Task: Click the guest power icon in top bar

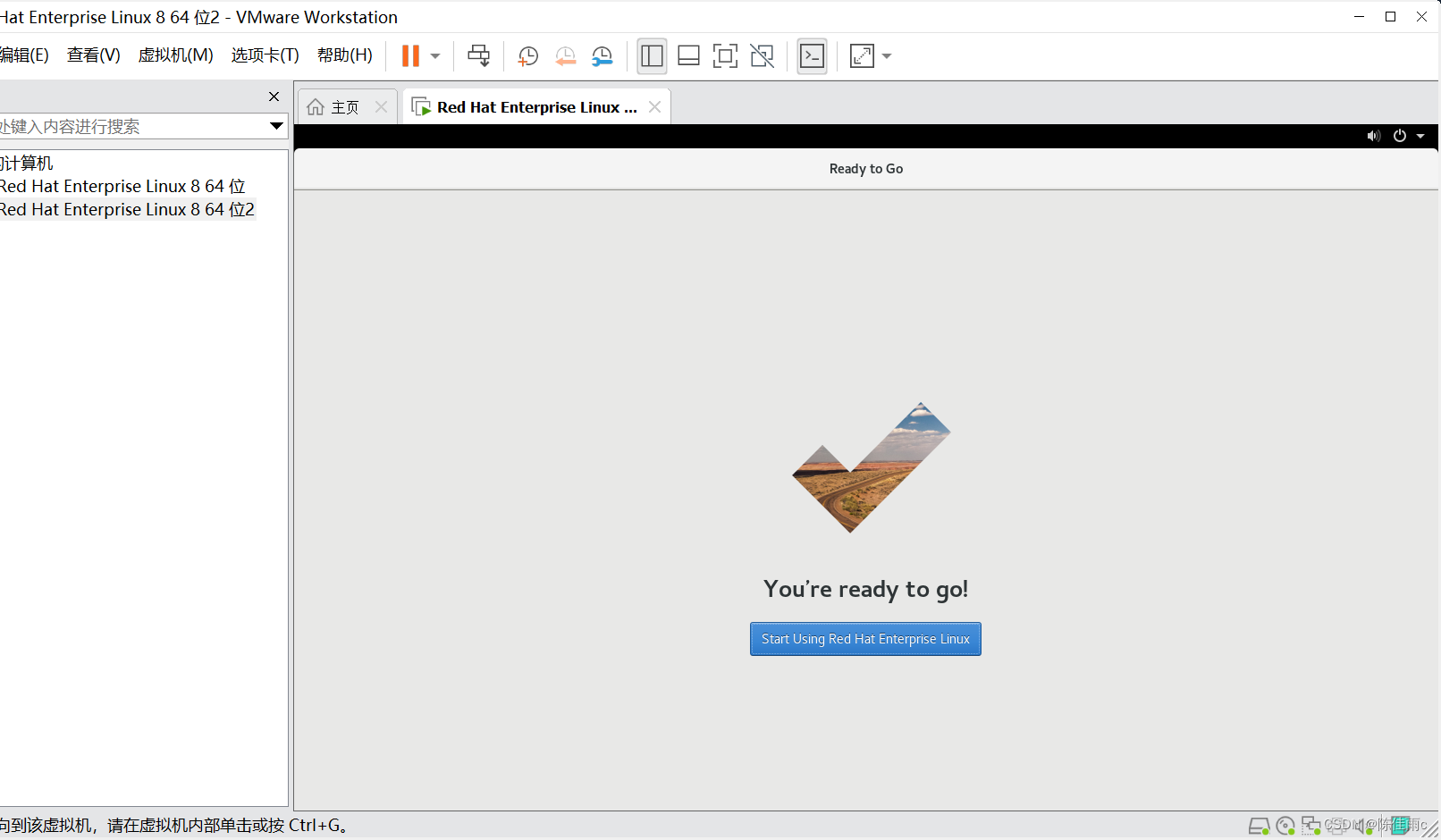Action: [x=1400, y=136]
